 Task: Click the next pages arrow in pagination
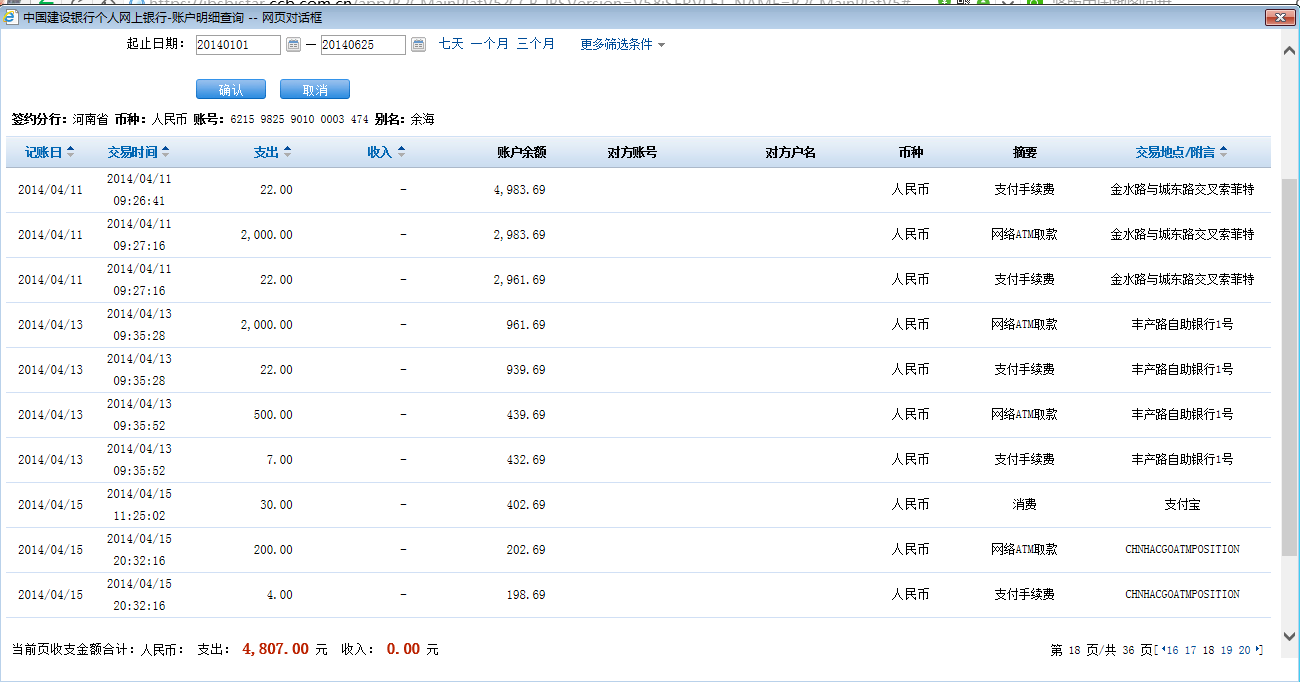[1258, 650]
